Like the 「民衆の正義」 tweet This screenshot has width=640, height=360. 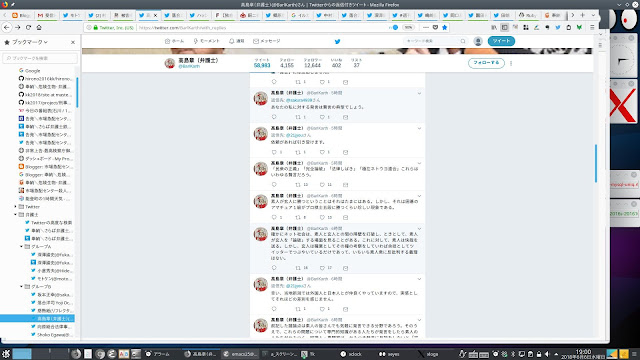pos(322,185)
